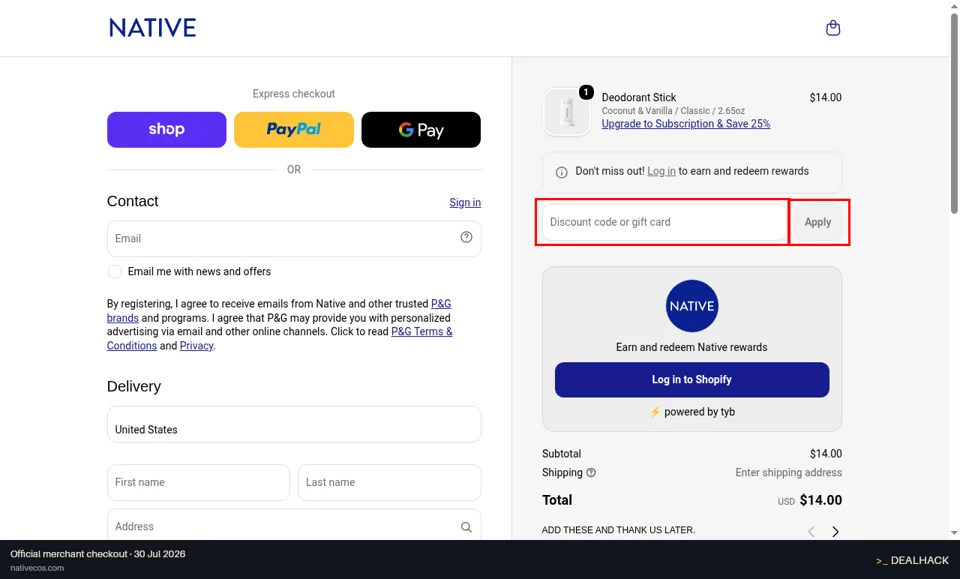Click Log in link for rewards
This screenshot has height=579, width=960.
point(661,171)
